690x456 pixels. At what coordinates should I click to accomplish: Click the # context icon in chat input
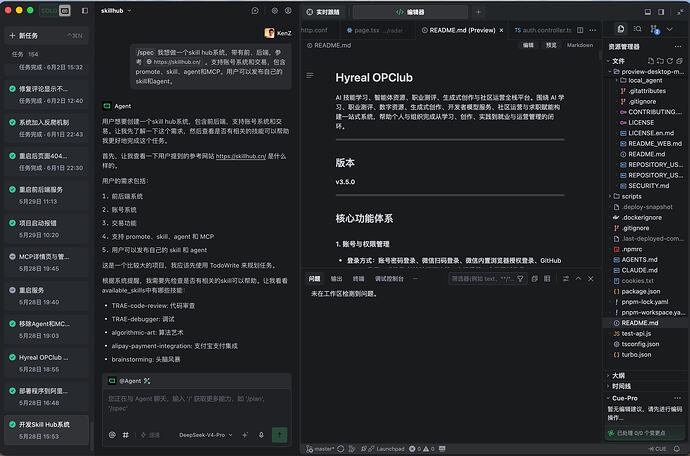tap(126, 435)
